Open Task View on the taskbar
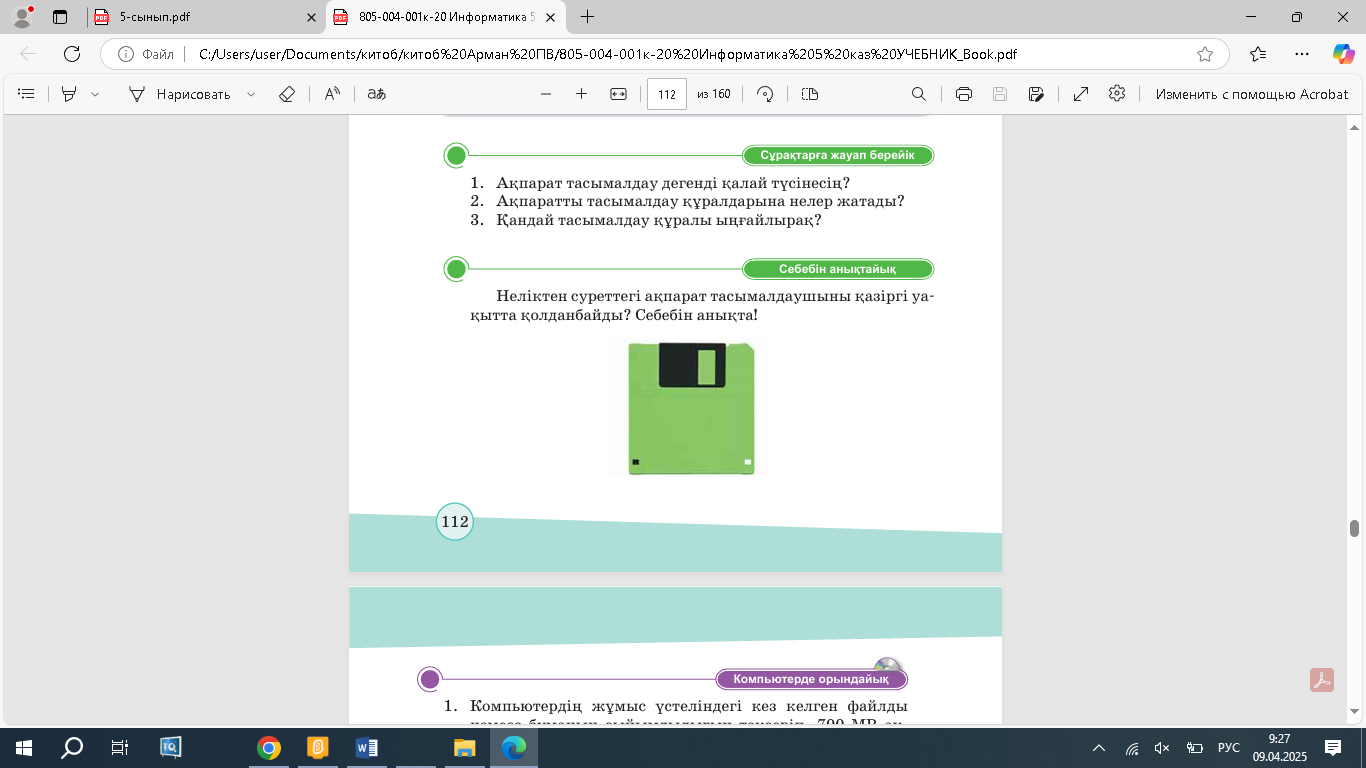This screenshot has width=1366, height=768. click(x=120, y=747)
